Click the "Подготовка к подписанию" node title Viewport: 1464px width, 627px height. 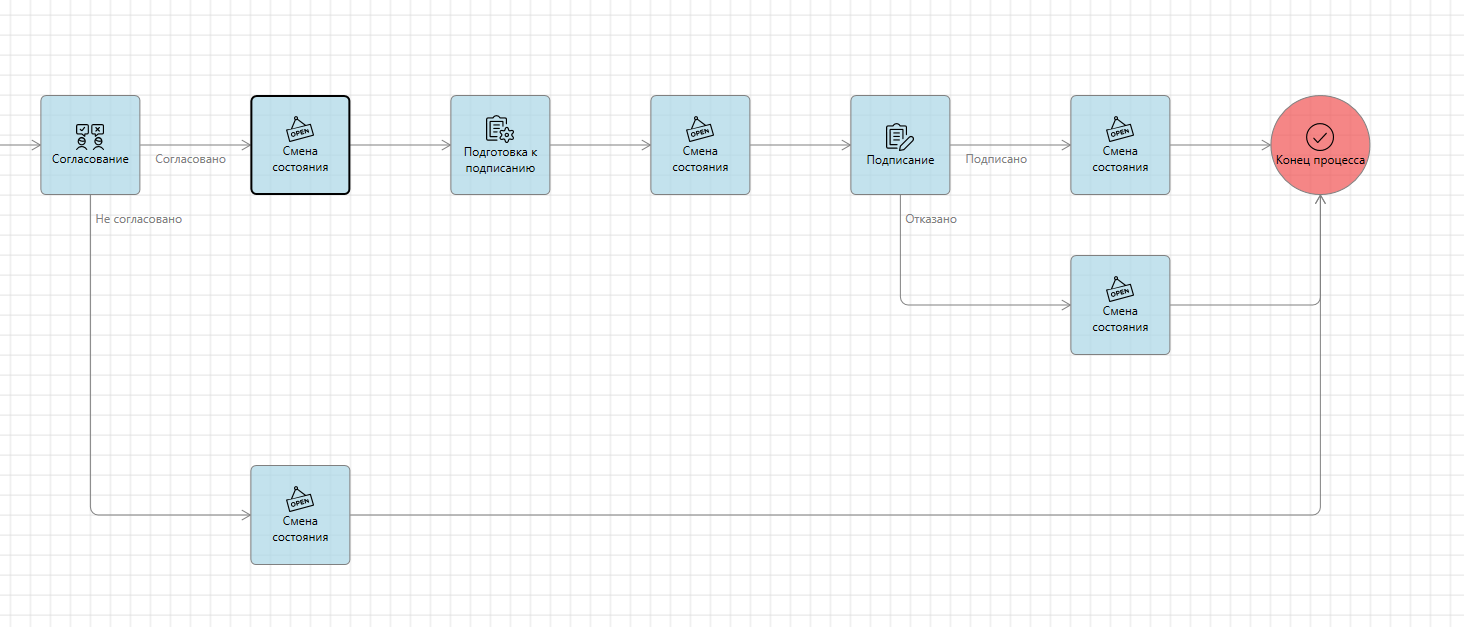tap(500, 160)
